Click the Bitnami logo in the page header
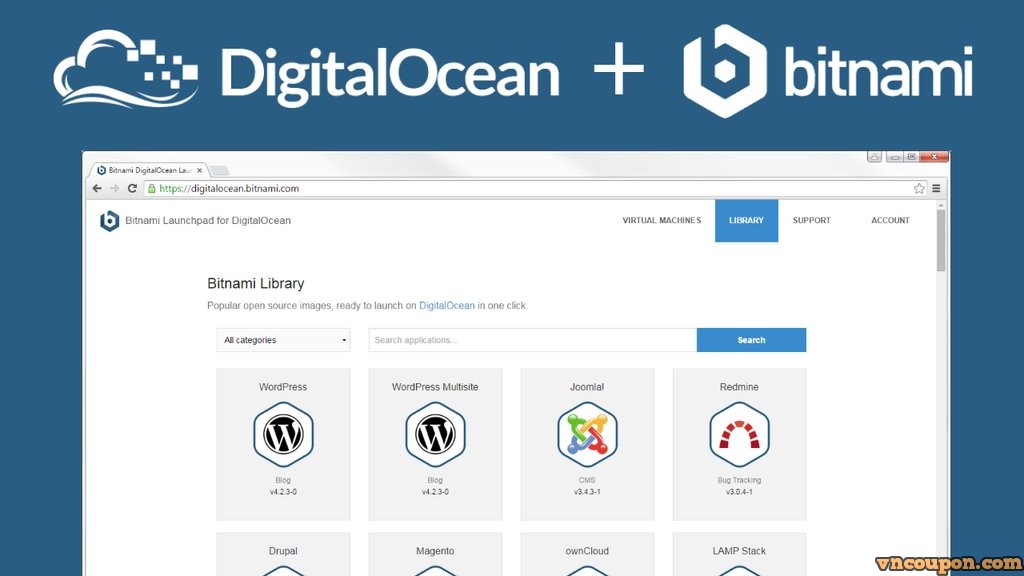Image resolution: width=1024 pixels, height=576 pixels. 110,221
